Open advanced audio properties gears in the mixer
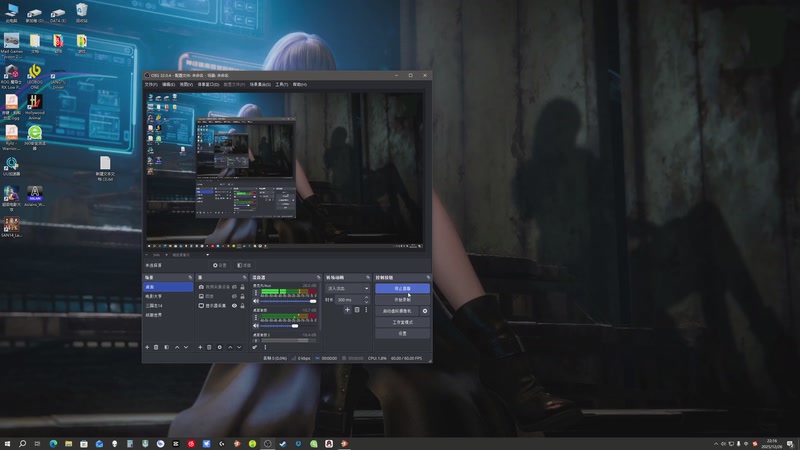This screenshot has height=450, width=800. pyautogui.click(x=255, y=347)
